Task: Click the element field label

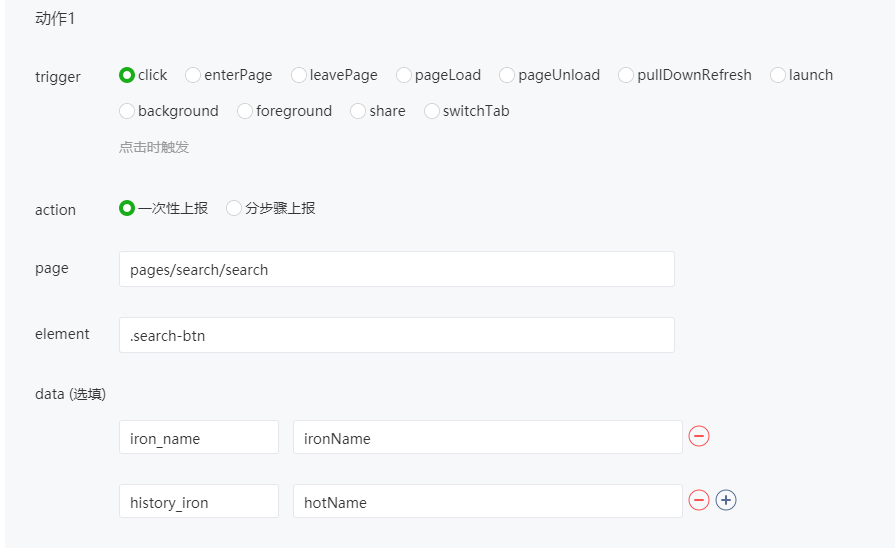Action: click(x=62, y=334)
